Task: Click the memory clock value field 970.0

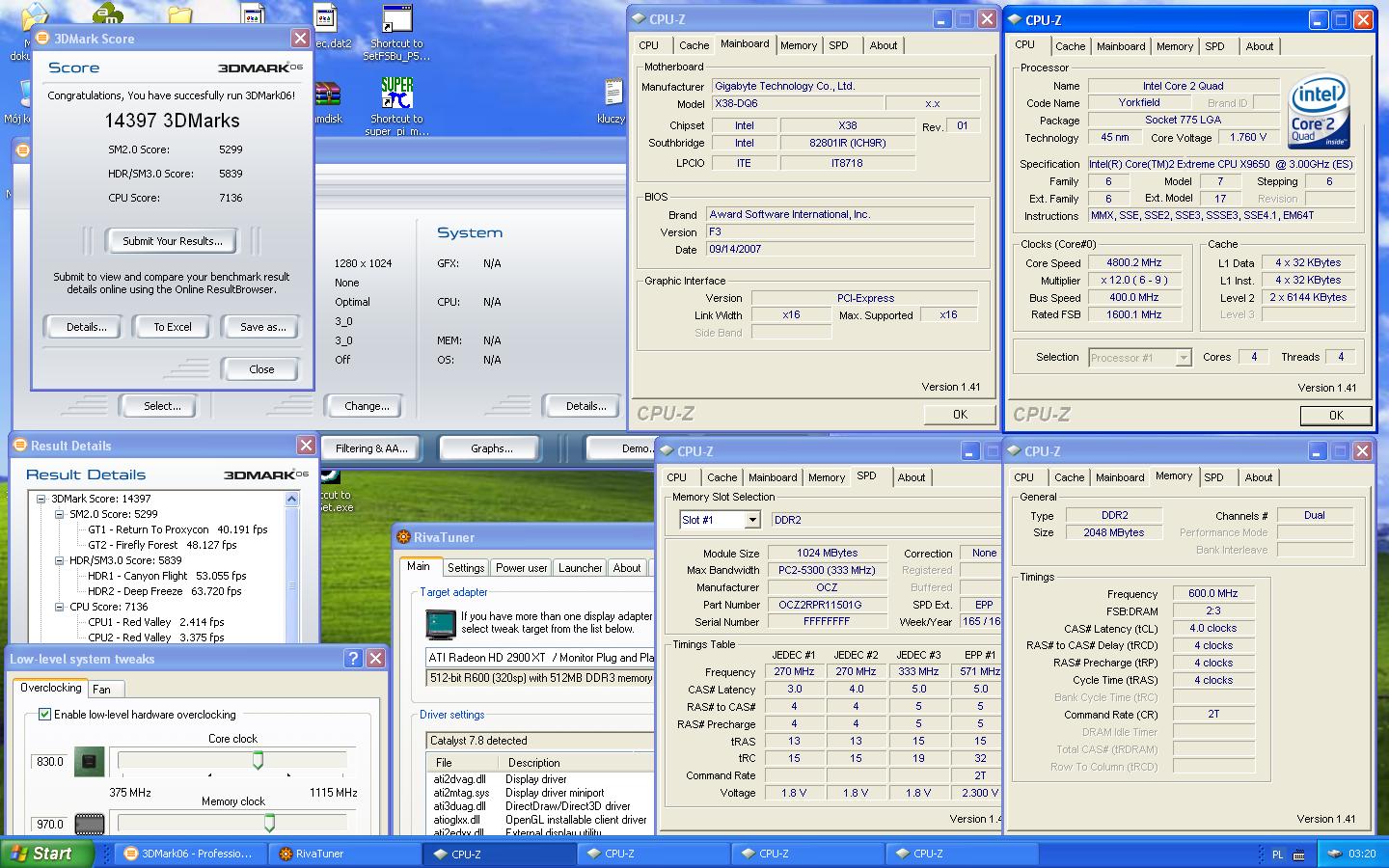Action: click(50, 824)
